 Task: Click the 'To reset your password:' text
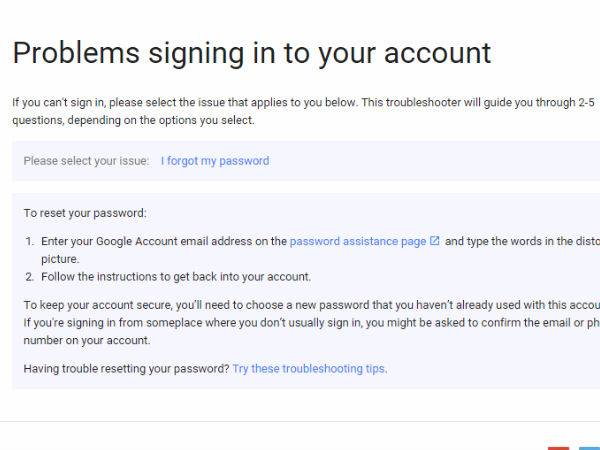[85, 213]
